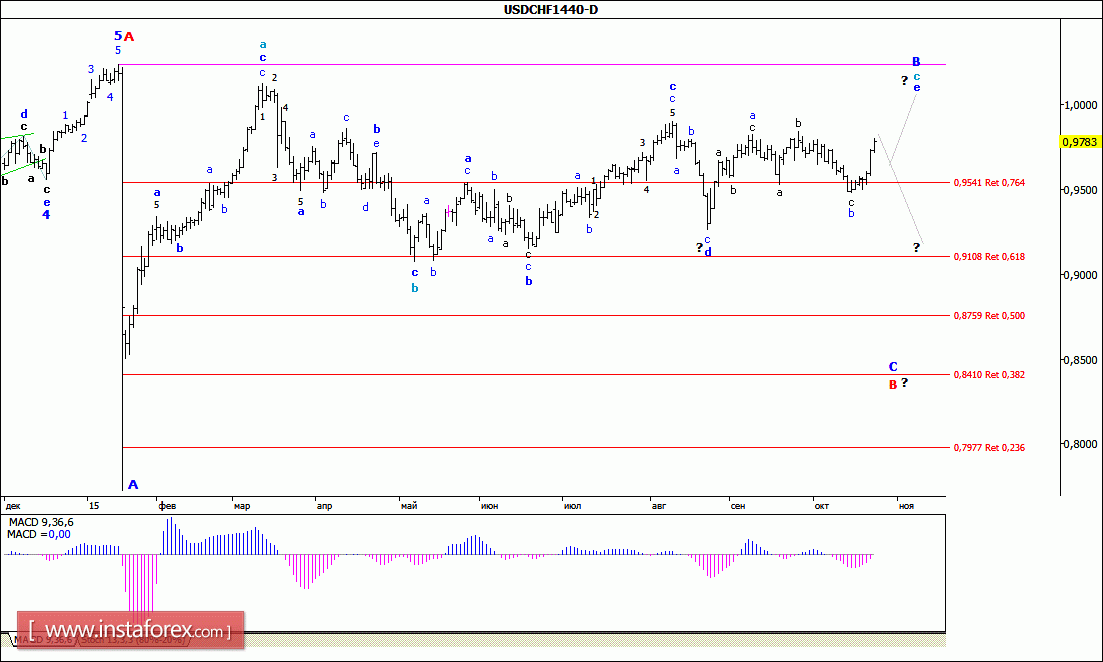Click the MACD =0,00 value readout
Image resolution: width=1103 pixels, height=662 pixels.
pos(38,535)
